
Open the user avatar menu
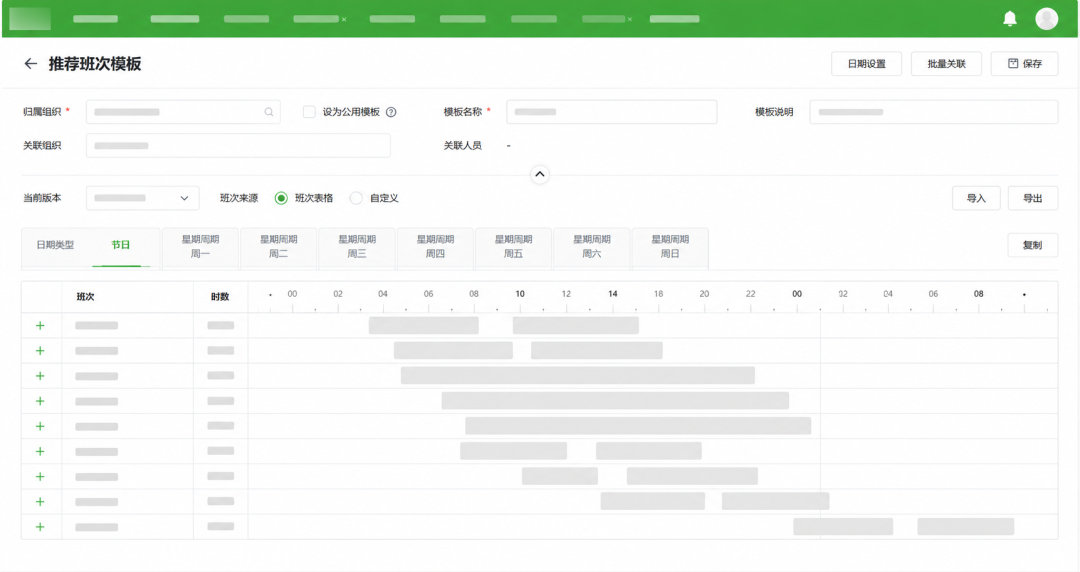1046,19
